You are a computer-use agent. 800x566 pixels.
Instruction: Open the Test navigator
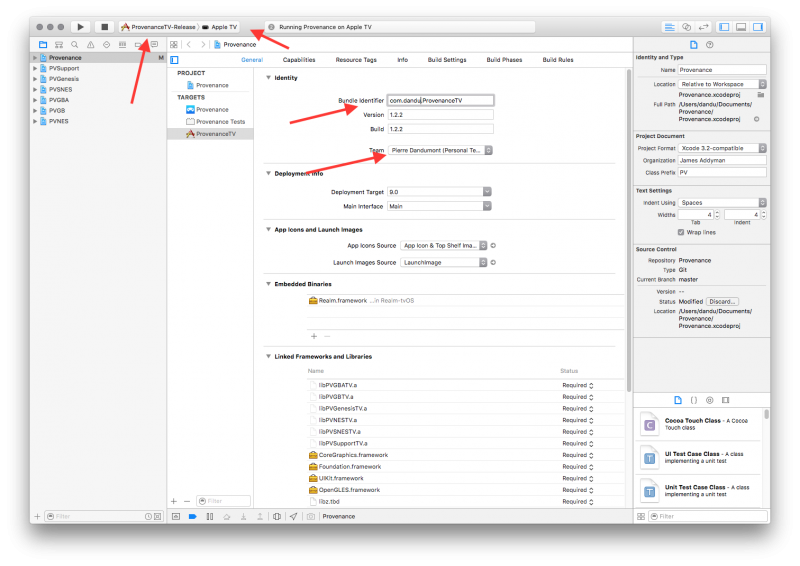[106, 44]
